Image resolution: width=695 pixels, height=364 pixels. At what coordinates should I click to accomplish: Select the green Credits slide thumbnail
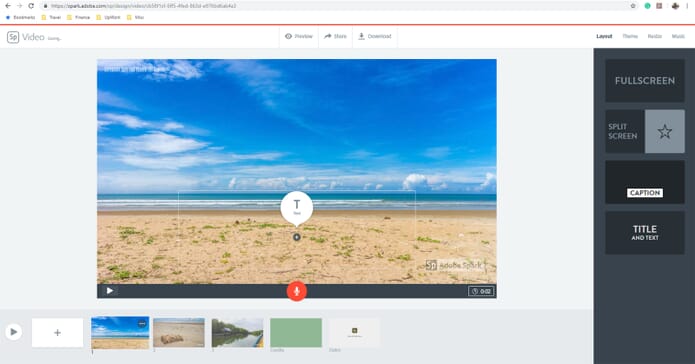click(x=296, y=333)
